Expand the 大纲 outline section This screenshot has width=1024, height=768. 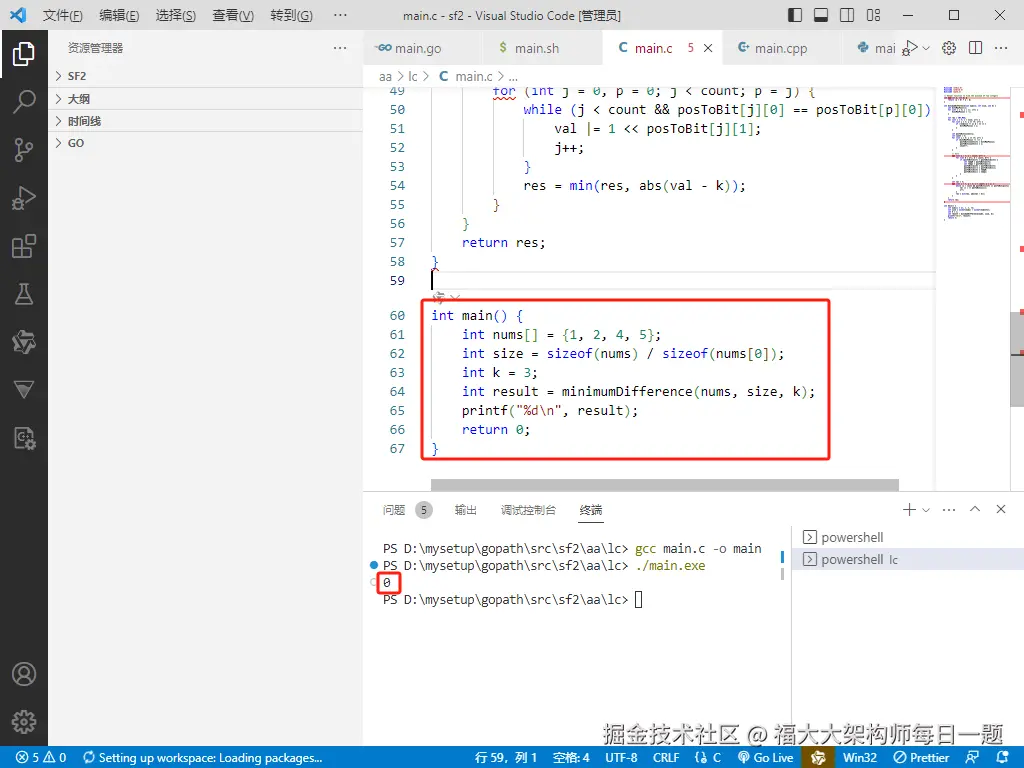coord(205,99)
